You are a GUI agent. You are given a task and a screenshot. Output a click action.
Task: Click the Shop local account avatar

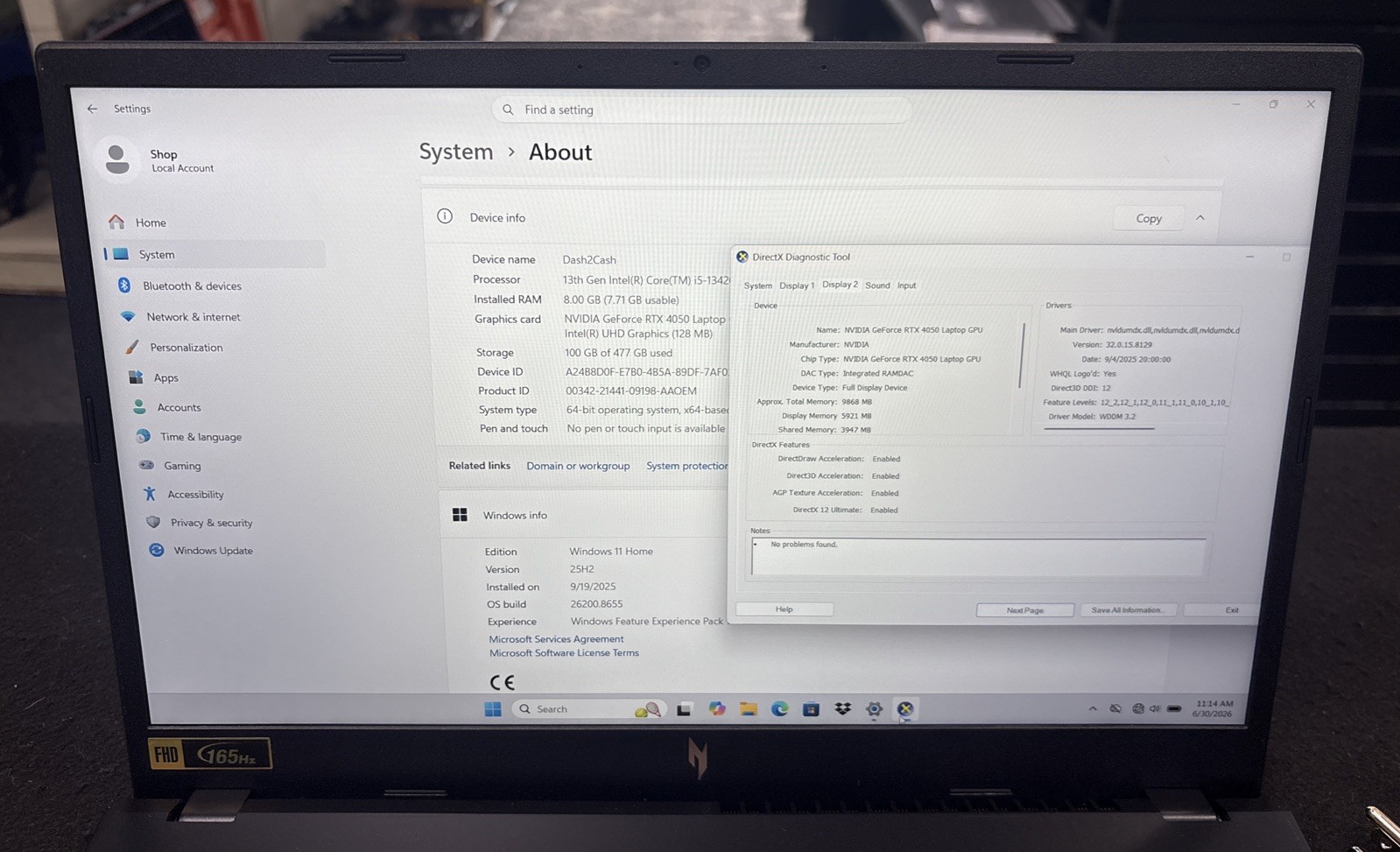[x=116, y=158]
